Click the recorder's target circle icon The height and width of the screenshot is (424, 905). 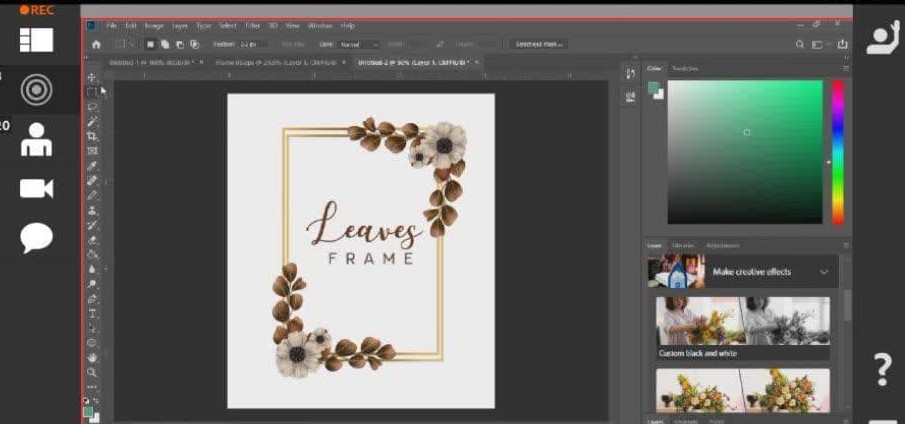pyautogui.click(x=36, y=90)
